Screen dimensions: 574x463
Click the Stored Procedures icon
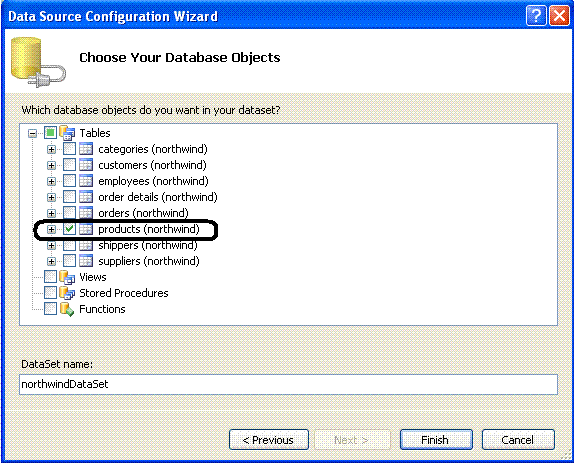(67, 293)
